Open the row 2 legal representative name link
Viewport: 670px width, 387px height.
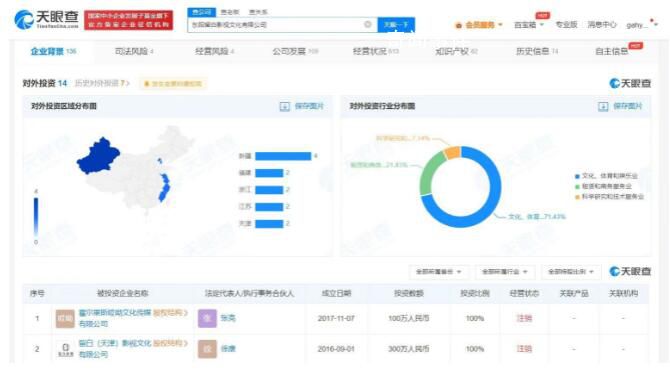pyautogui.click(x=228, y=349)
